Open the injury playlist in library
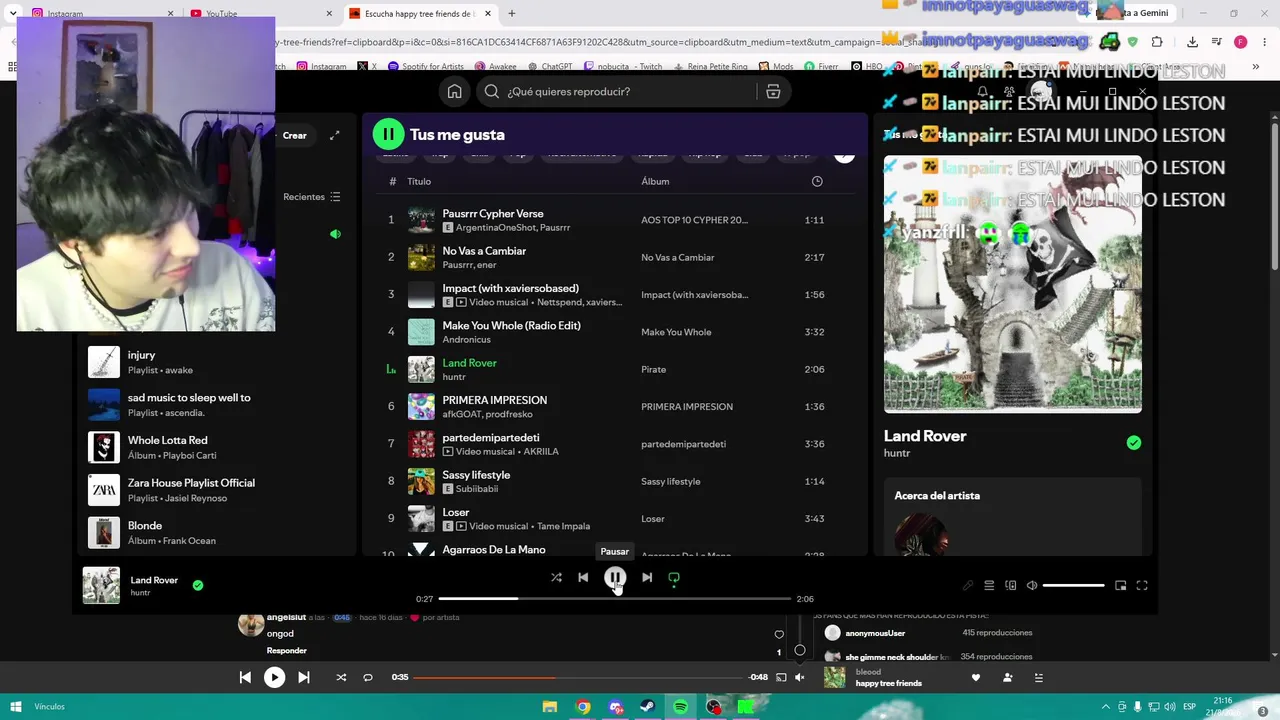This screenshot has width=1280, height=720. (217, 362)
